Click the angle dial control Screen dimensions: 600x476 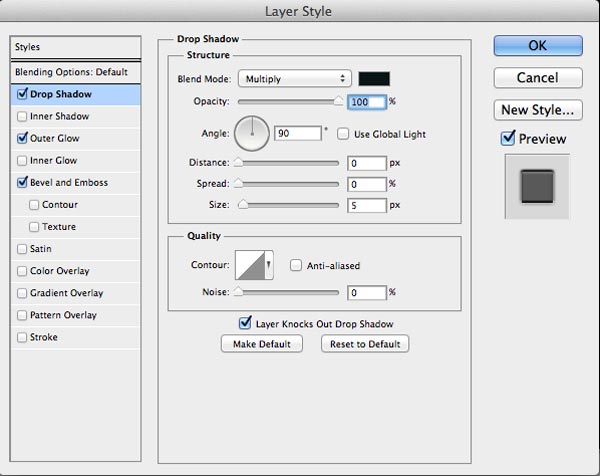tap(252, 132)
